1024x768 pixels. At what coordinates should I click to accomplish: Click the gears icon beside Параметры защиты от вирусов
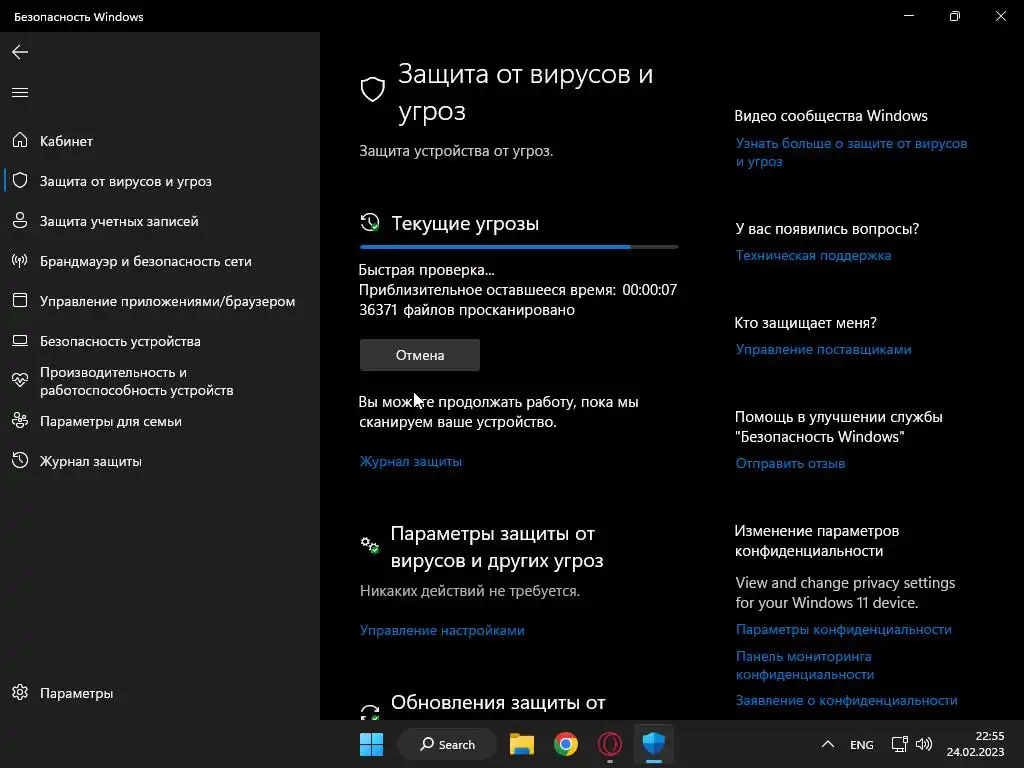[370, 545]
